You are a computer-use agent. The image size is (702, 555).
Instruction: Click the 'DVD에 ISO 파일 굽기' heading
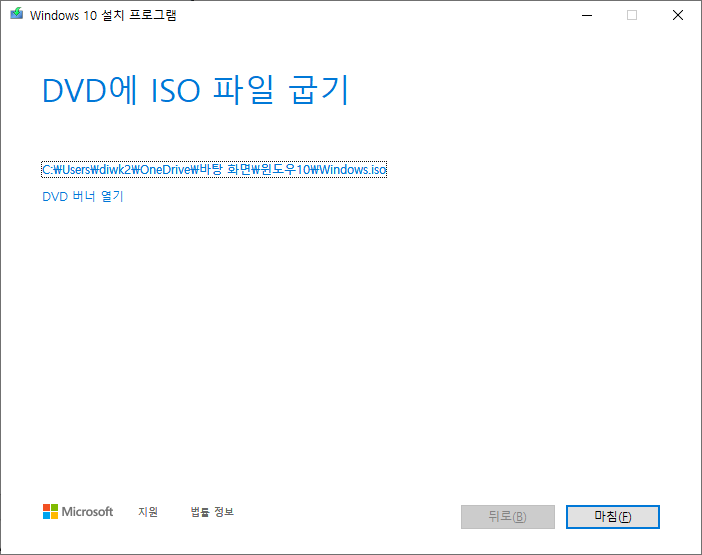click(195, 90)
